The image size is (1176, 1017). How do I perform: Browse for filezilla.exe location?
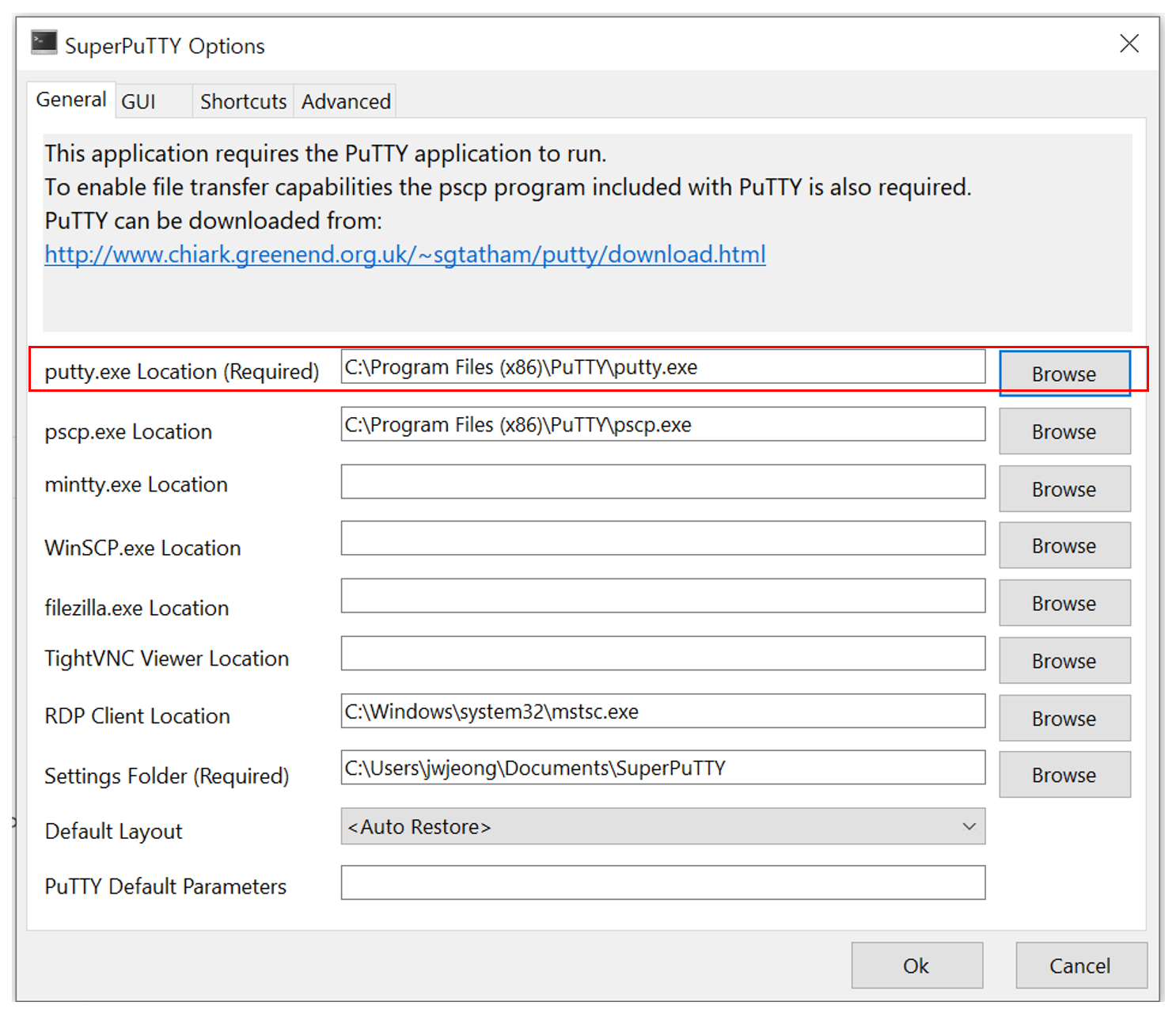1064,603
